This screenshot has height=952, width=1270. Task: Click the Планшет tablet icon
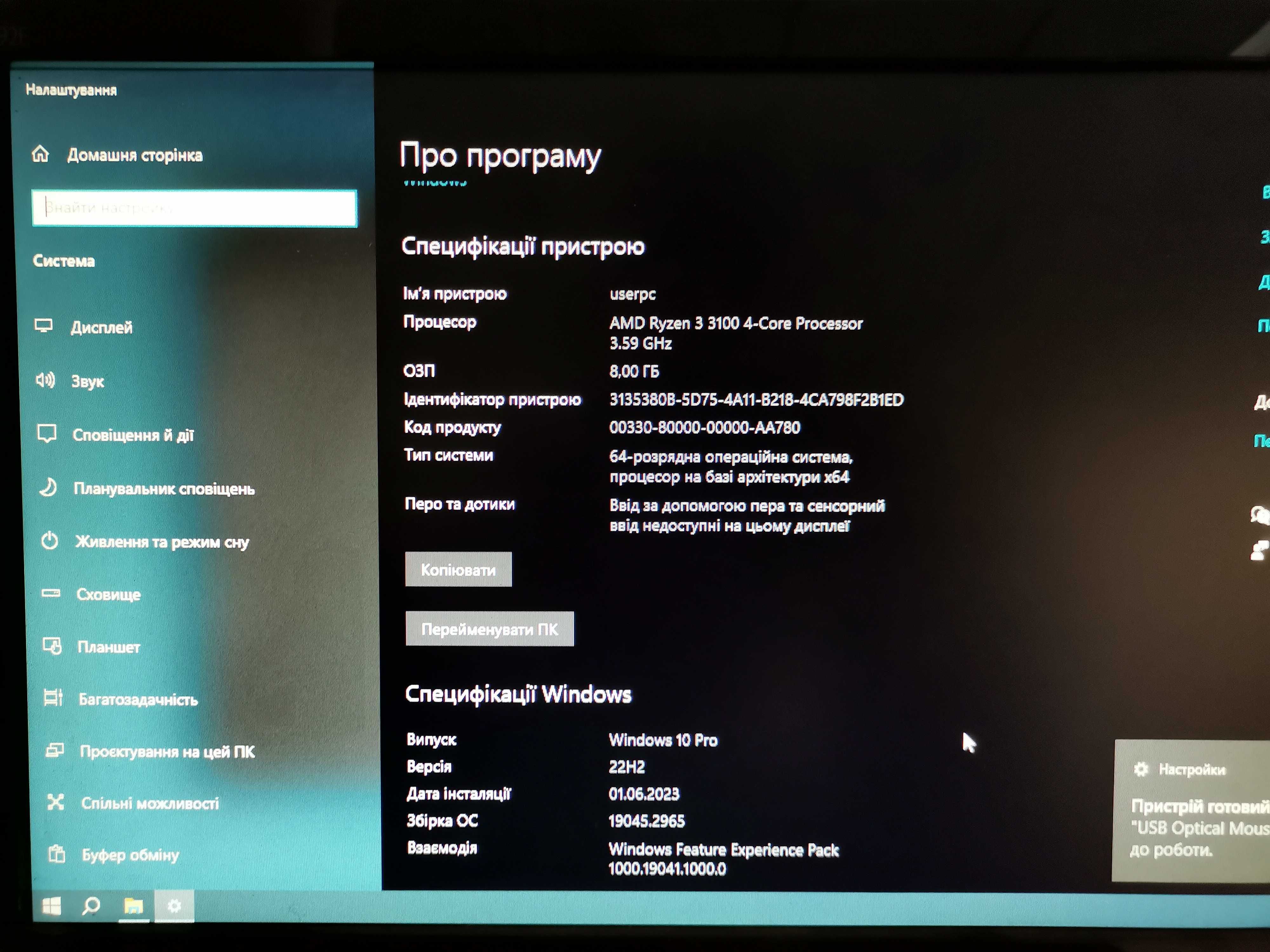[x=52, y=646]
